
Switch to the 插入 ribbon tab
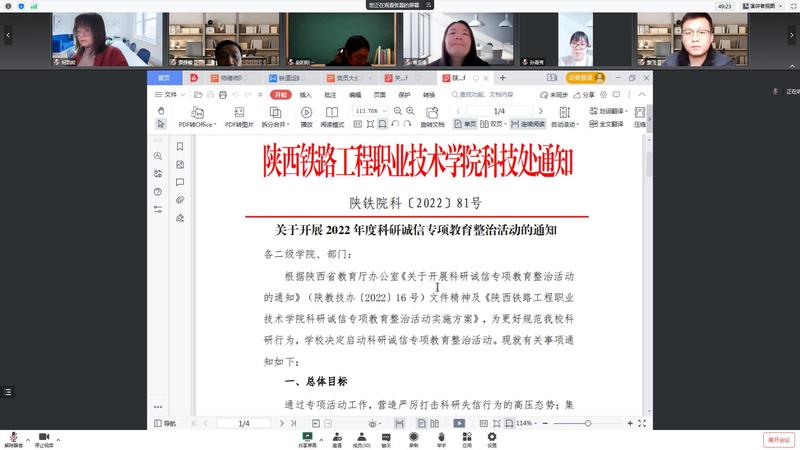point(305,94)
